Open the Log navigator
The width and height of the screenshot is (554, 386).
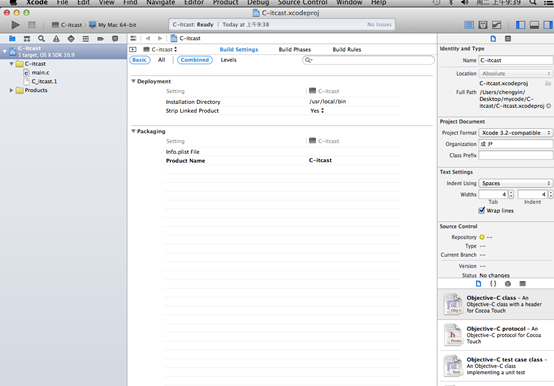(115, 38)
